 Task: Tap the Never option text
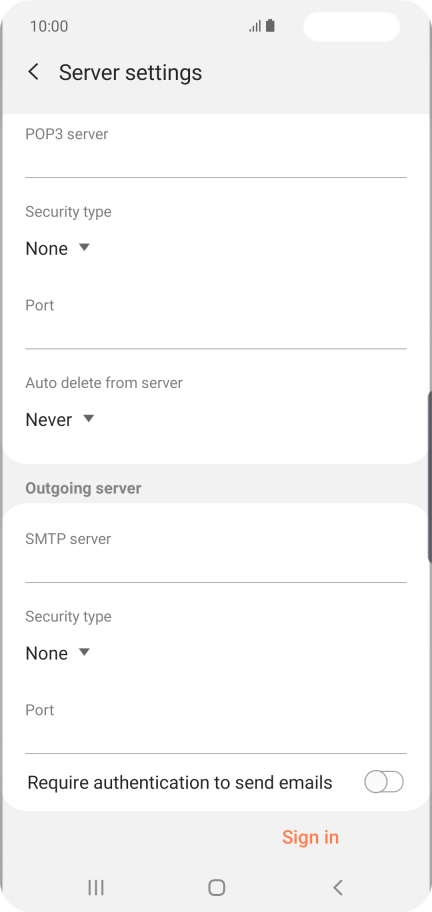(49, 419)
